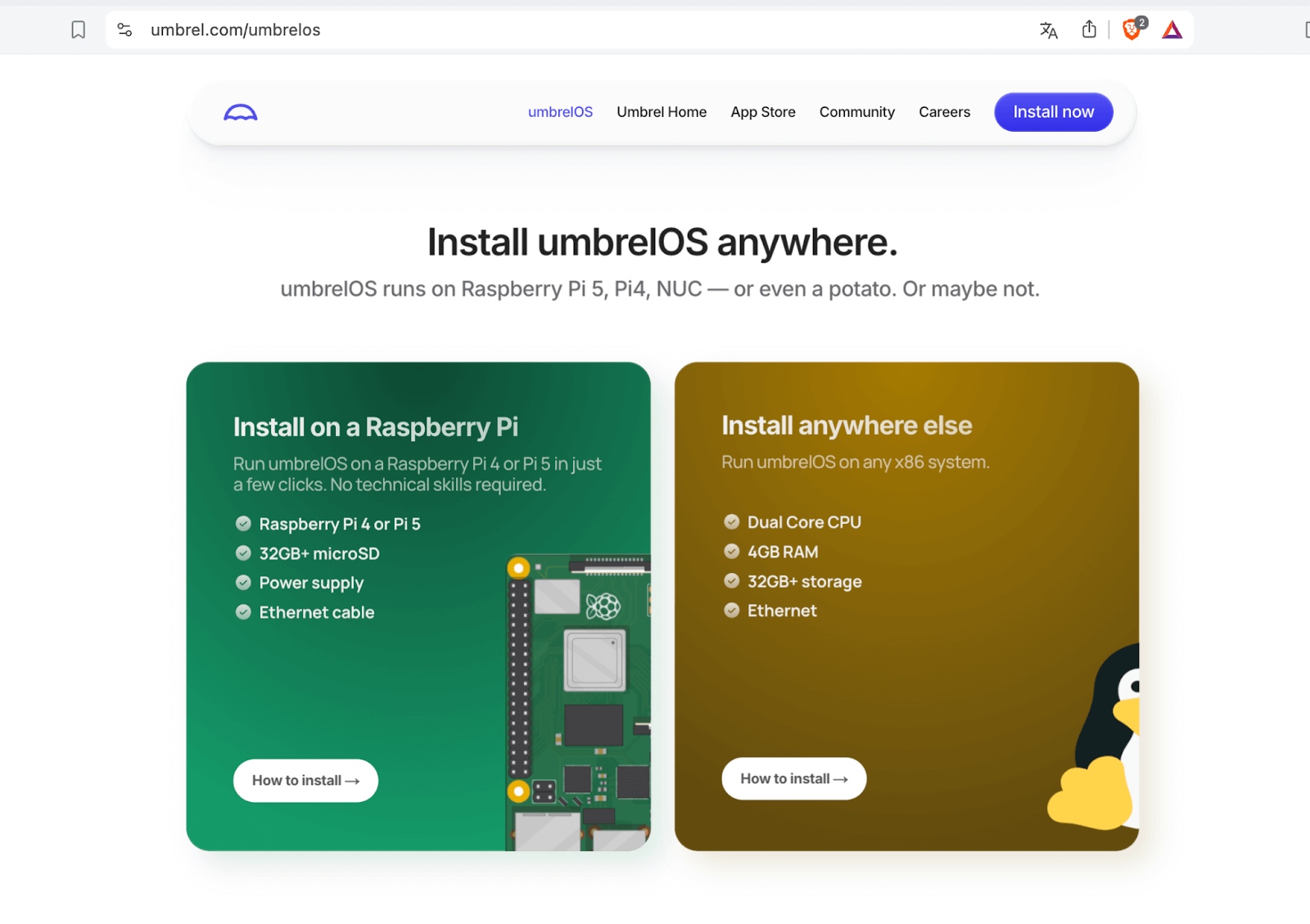This screenshot has height=924, width=1310.
Task: Click the 'umbrelOS runs on Raspberry Pi 5' subtitle
Action: click(x=660, y=289)
